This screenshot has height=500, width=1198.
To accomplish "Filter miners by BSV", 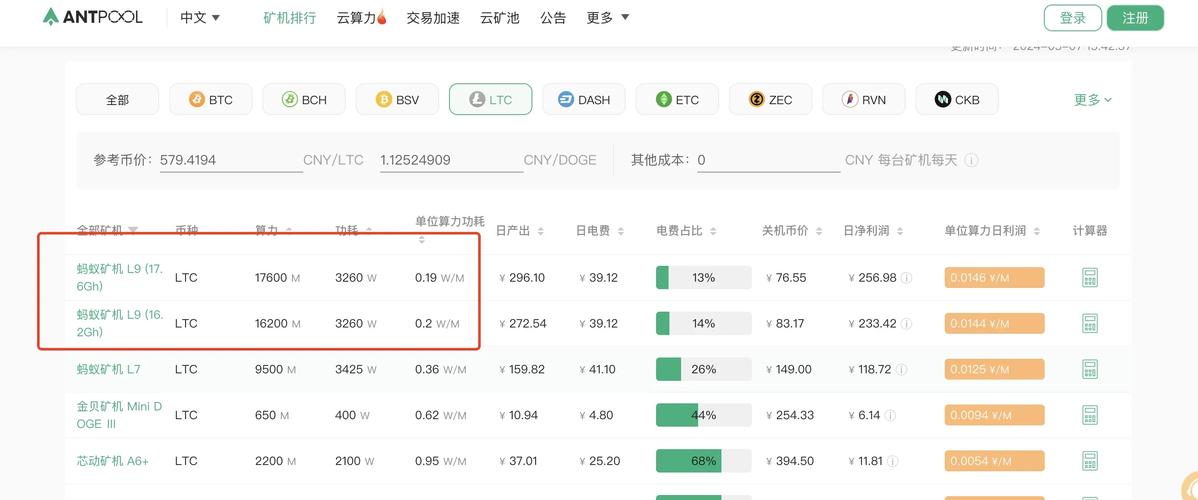I will pos(397,99).
